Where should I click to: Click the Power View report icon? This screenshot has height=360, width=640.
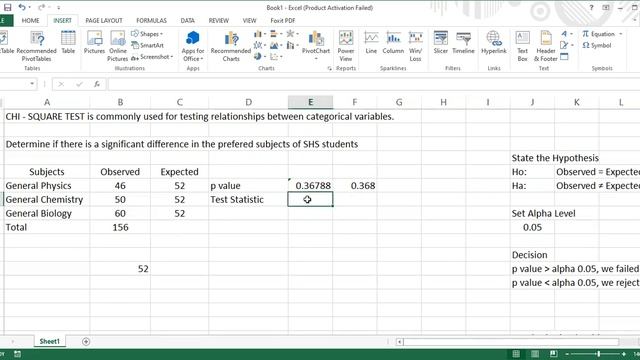(346, 46)
